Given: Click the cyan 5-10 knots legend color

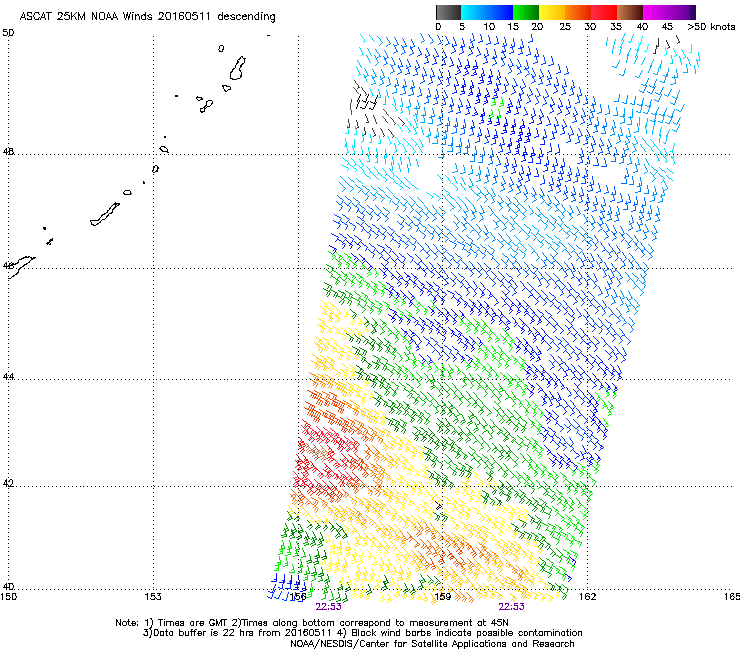Looking at the screenshot, I should click(x=474, y=12).
